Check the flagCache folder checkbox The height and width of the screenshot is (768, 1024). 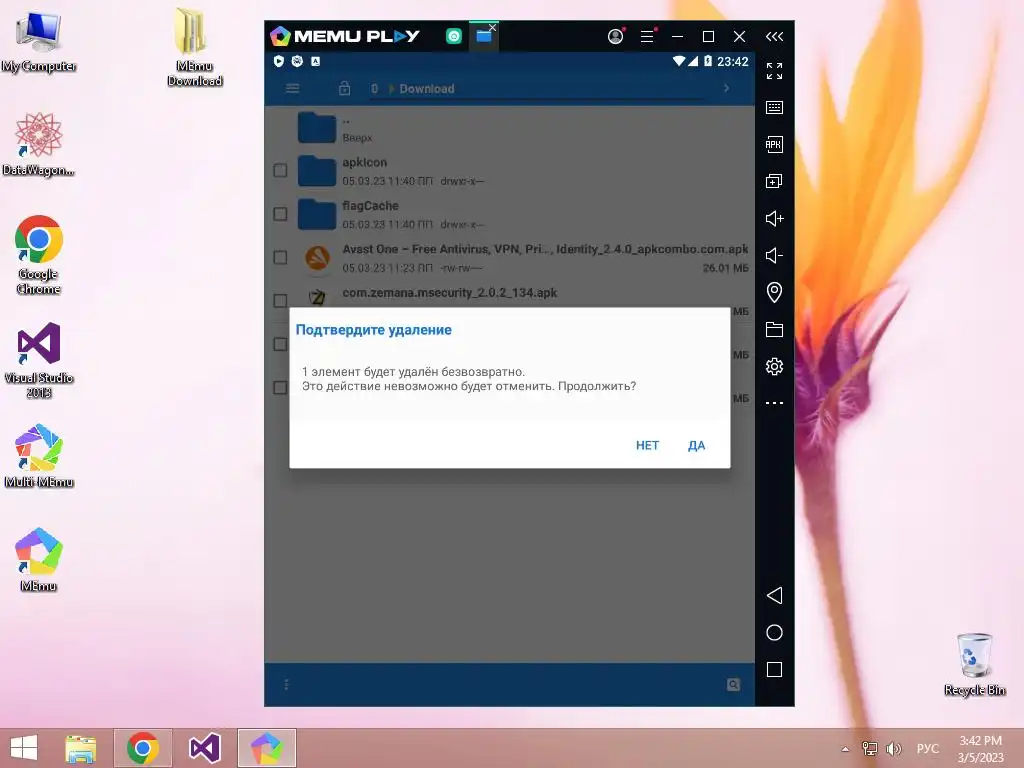coord(280,214)
